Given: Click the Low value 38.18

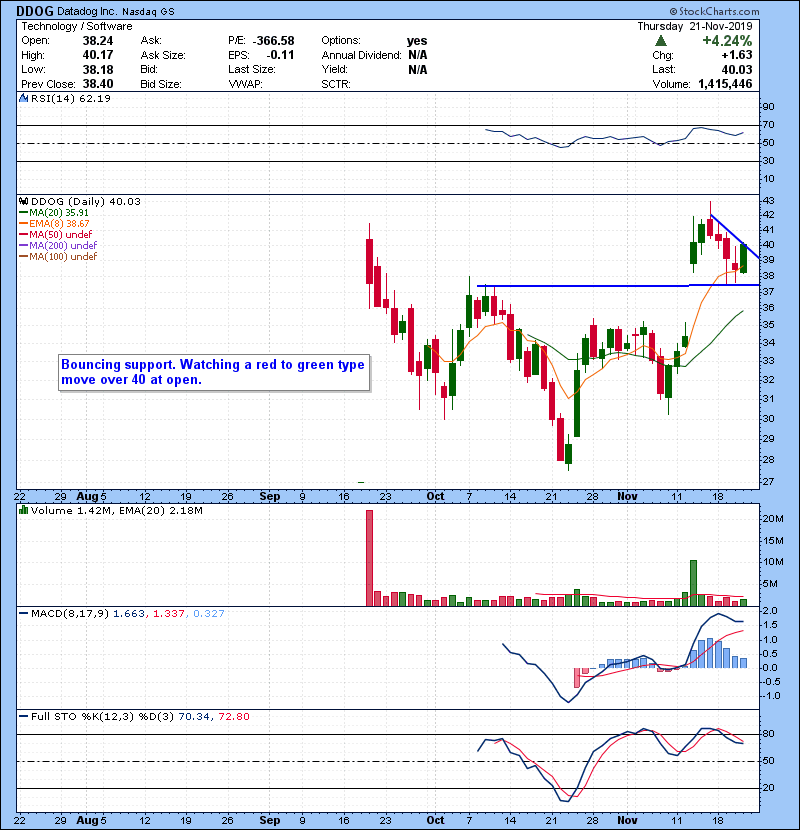Looking at the screenshot, I should pos(98,69).
